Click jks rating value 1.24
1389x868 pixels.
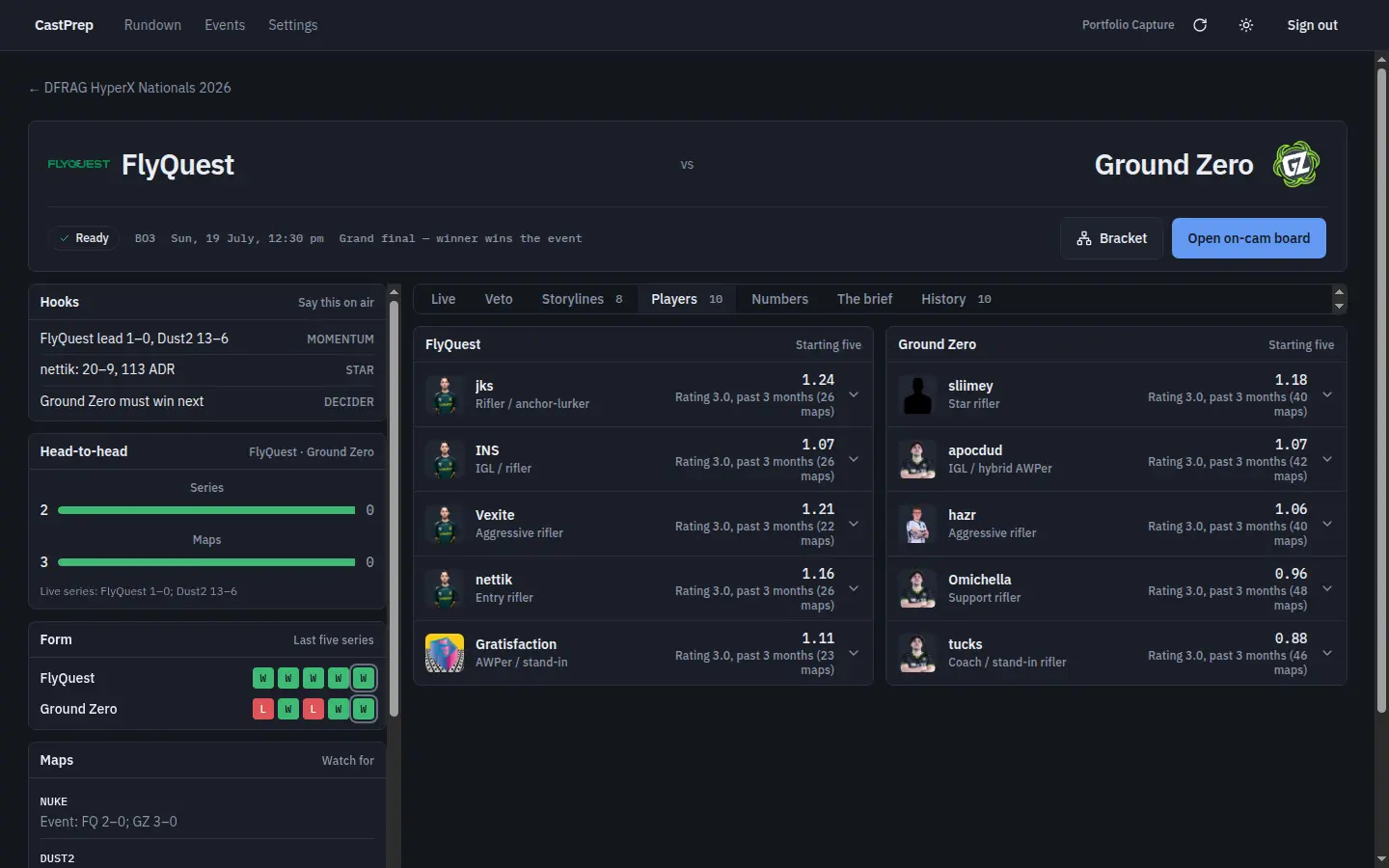[x=817, y=380]
